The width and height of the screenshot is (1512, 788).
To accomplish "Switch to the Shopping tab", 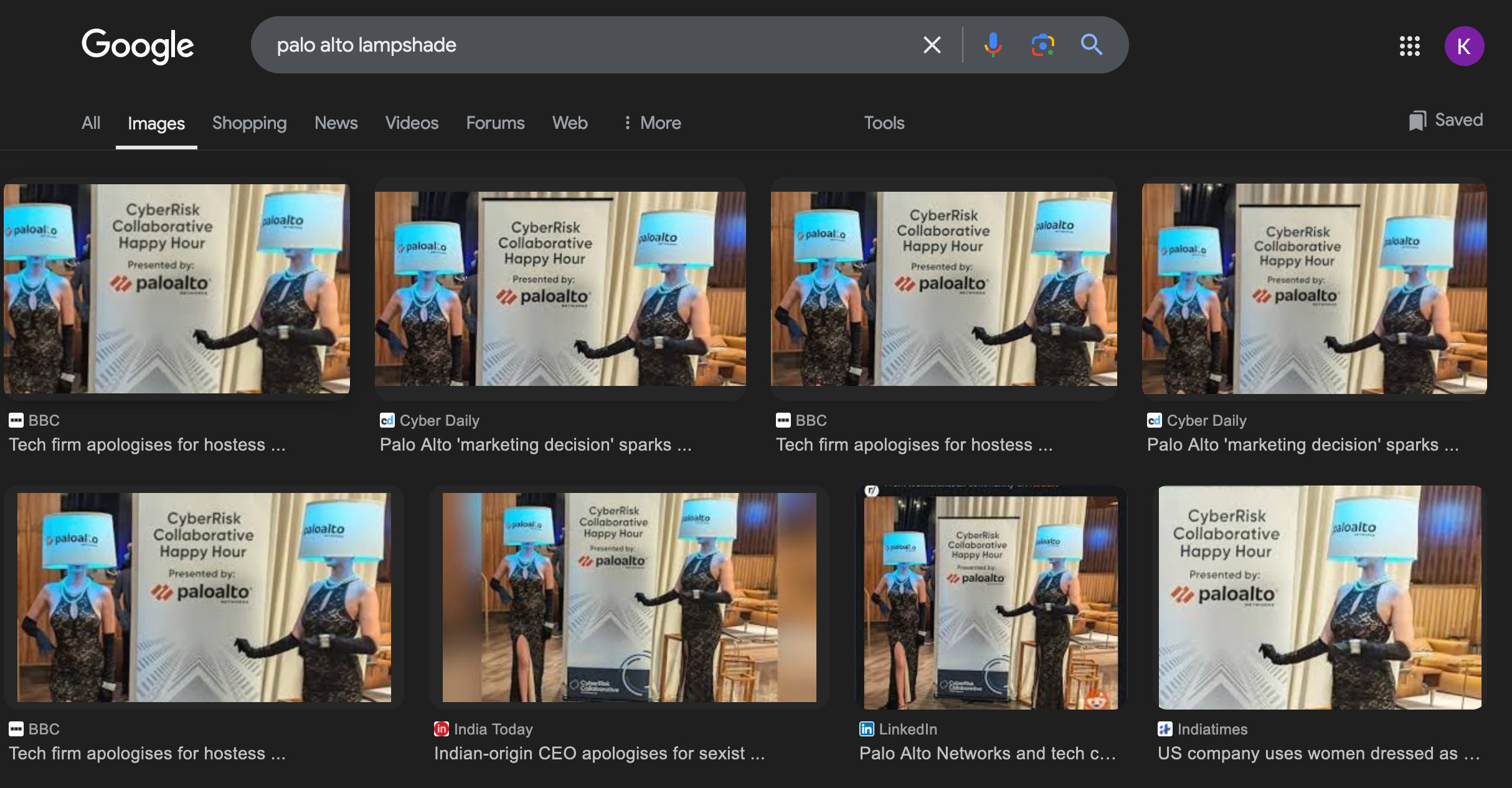I will [x=249, y=123].
